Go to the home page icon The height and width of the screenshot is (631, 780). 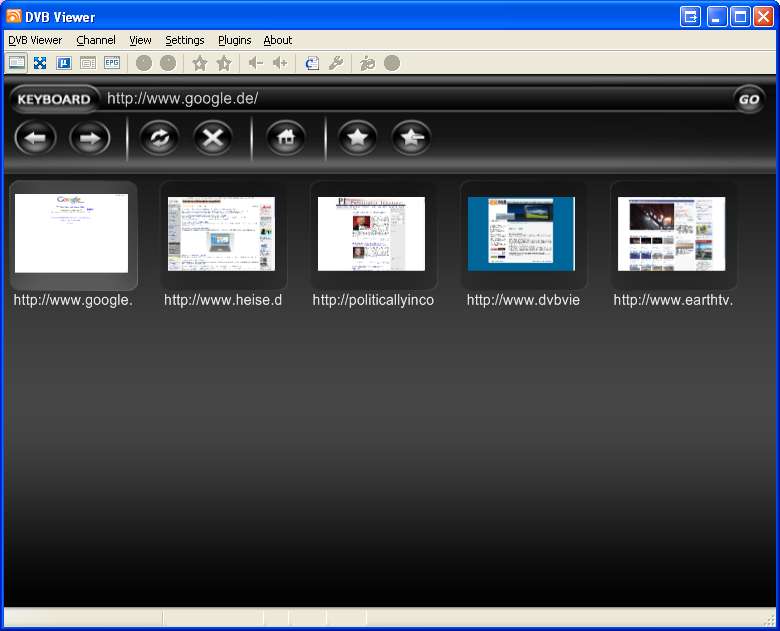click(x=286, y=138)
